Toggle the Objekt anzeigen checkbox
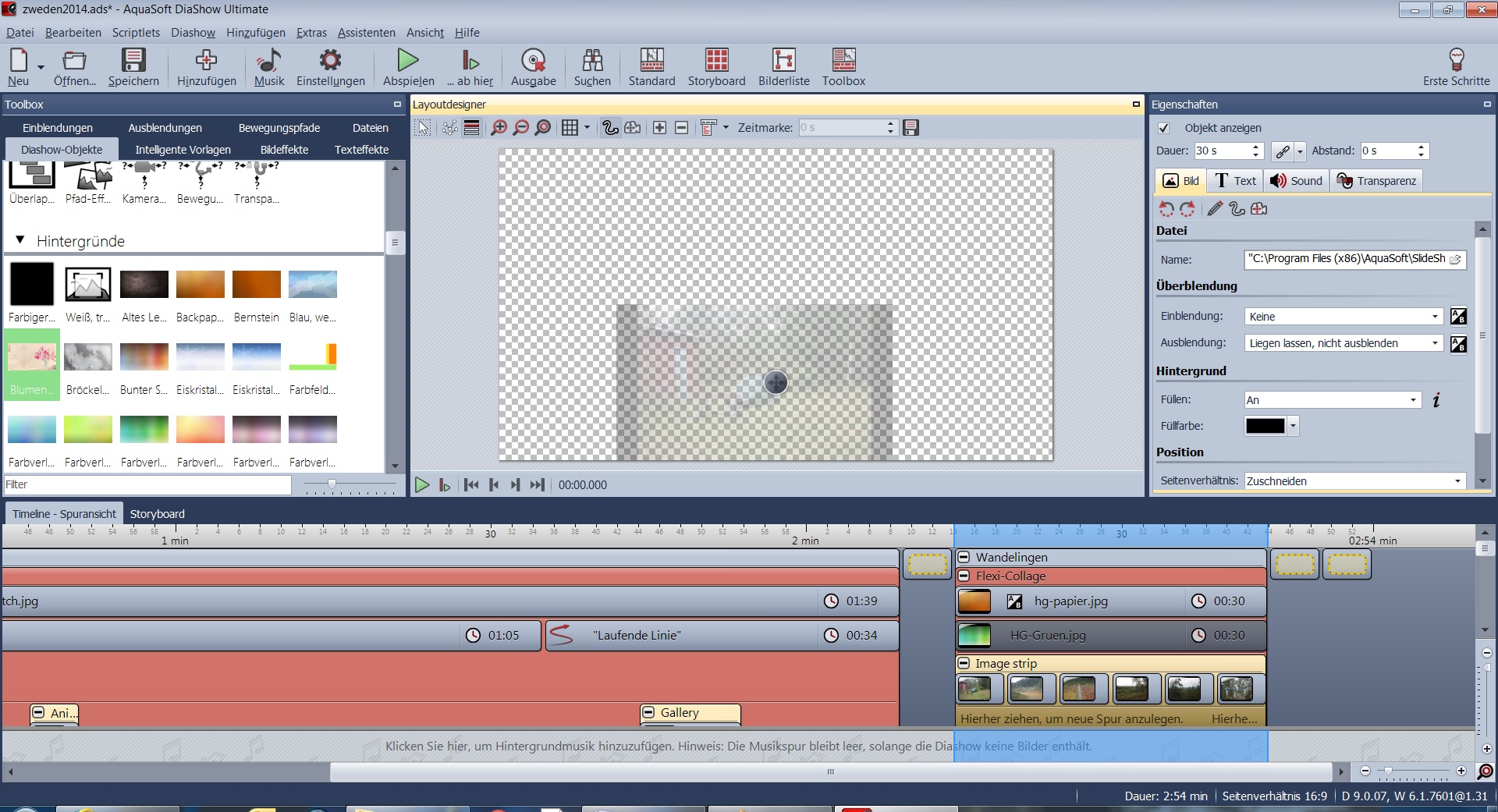The width and height of the screenshot is (1498, 812). click(x=1164, y=128)
